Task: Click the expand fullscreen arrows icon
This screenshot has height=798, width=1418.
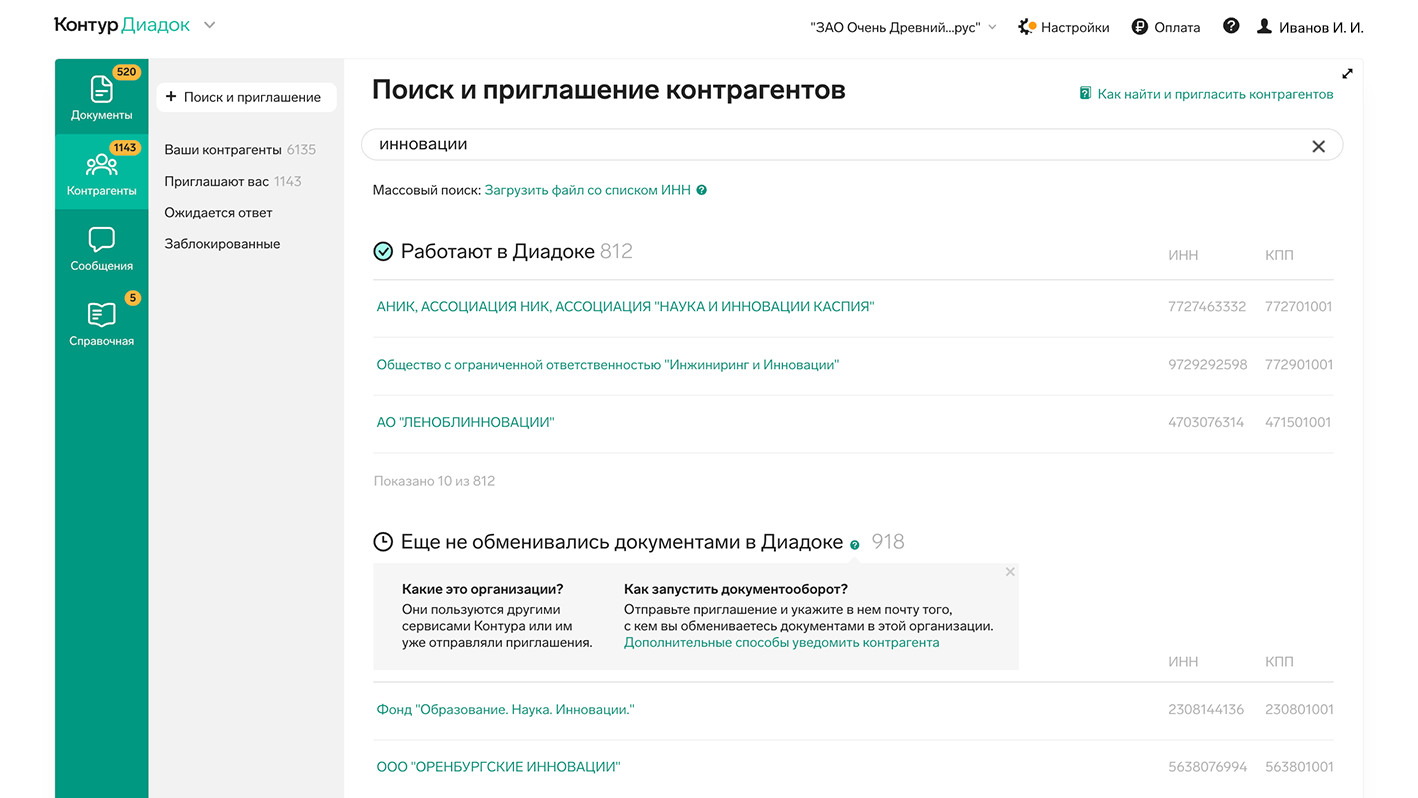Action: click(x=1347, y=73)
